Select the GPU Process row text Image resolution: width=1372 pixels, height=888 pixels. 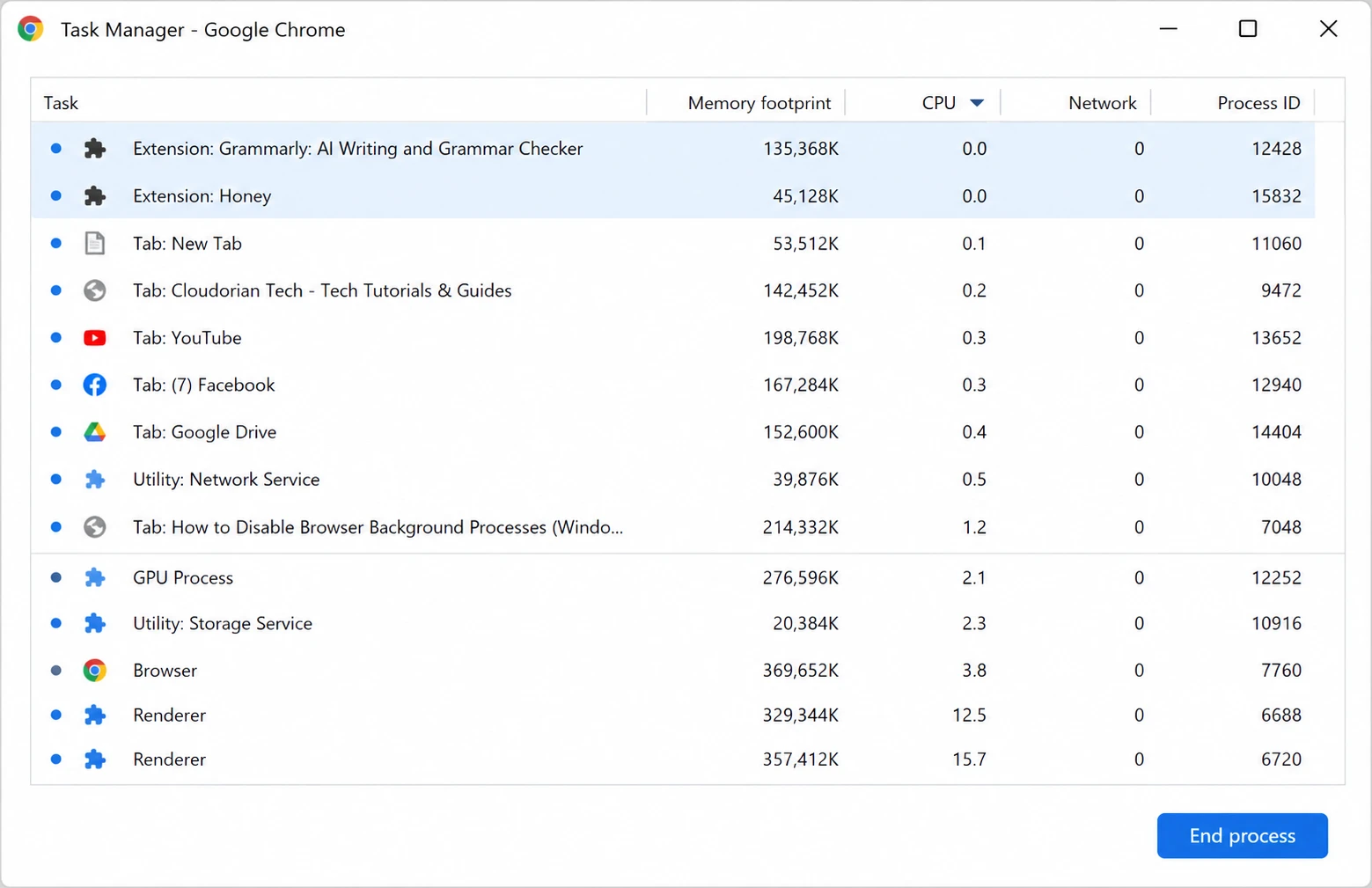183,577
